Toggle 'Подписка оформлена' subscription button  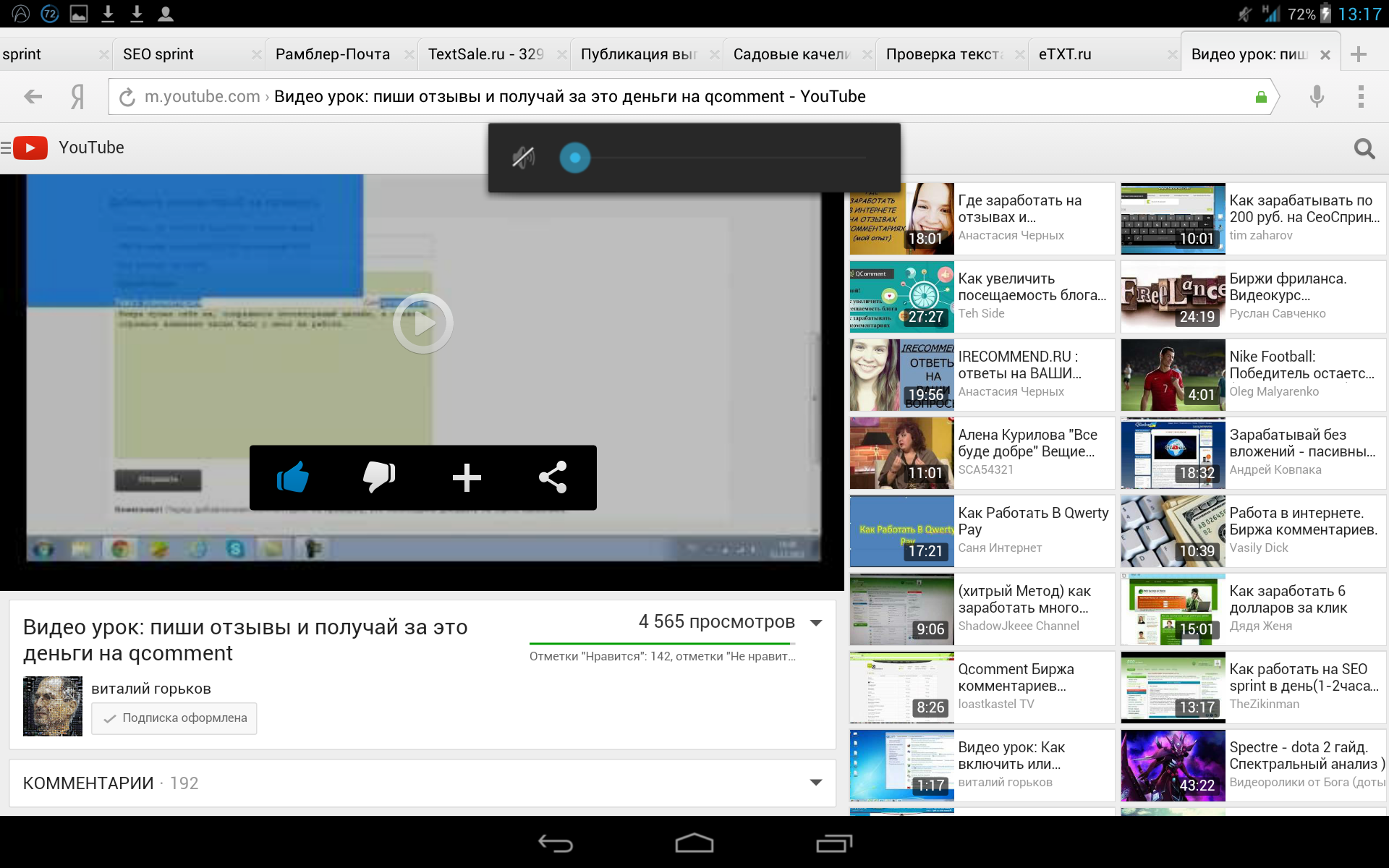pyautogui.click(x=174, y=718)
